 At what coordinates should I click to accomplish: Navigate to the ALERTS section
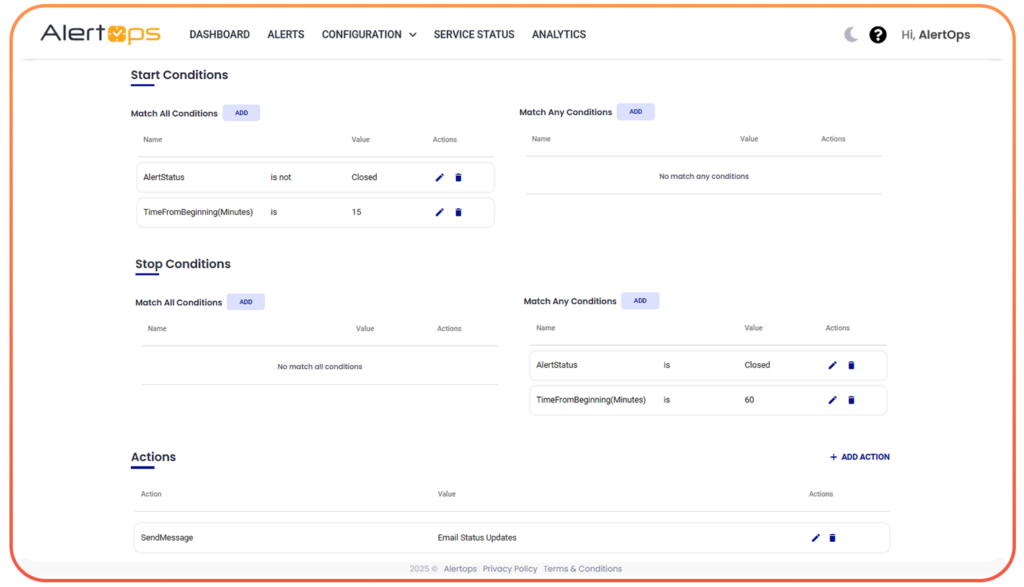click(285, 34)
